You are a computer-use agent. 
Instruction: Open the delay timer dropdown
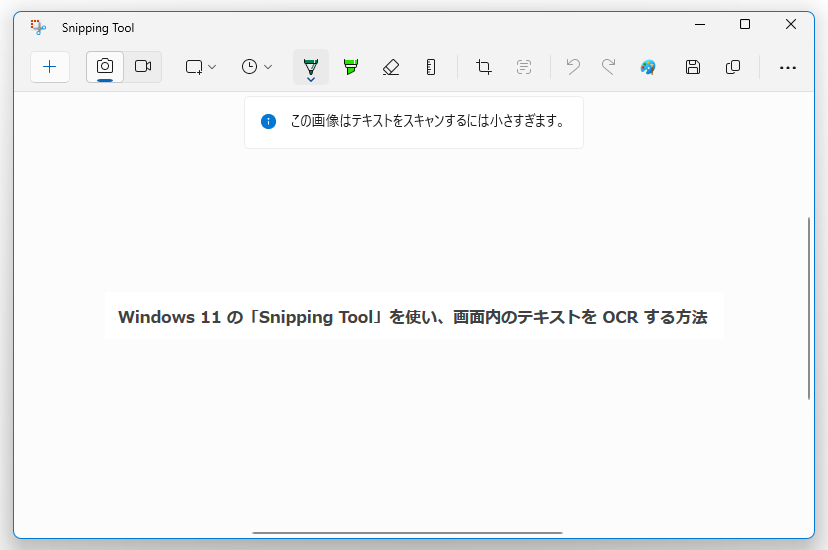257,67
